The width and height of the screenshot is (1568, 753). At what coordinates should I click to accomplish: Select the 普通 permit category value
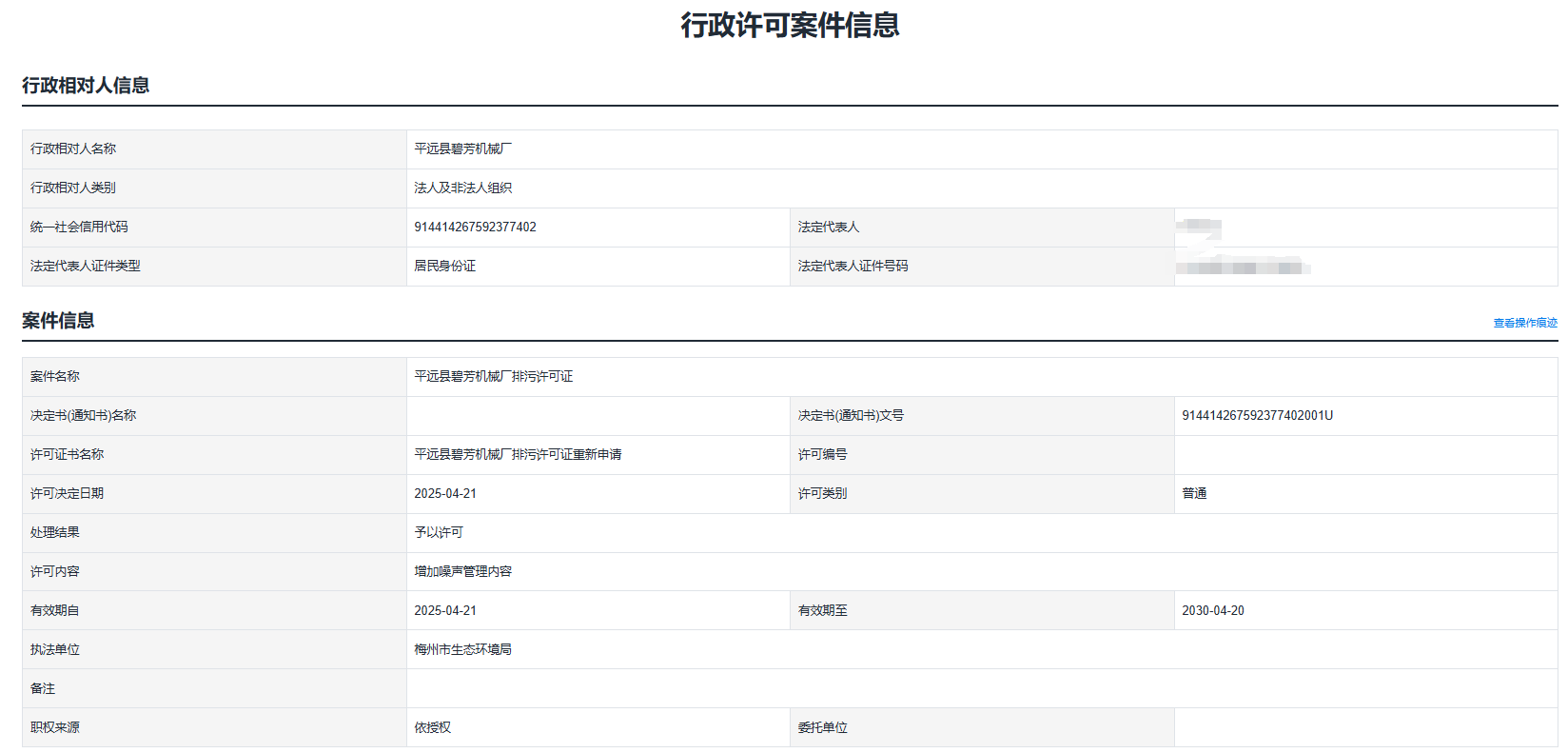point(1194,494)
